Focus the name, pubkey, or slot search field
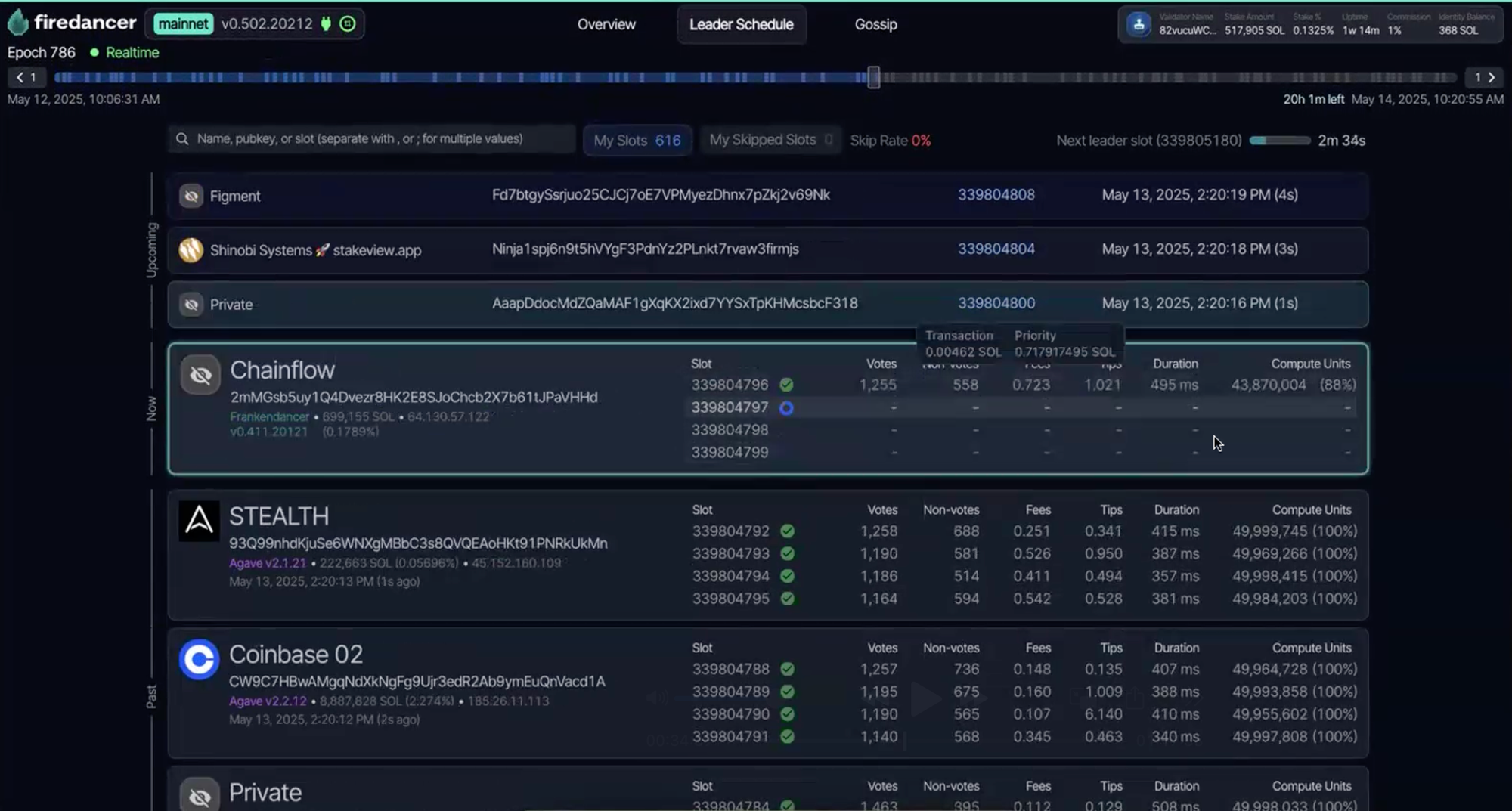 tap(372, 139)
